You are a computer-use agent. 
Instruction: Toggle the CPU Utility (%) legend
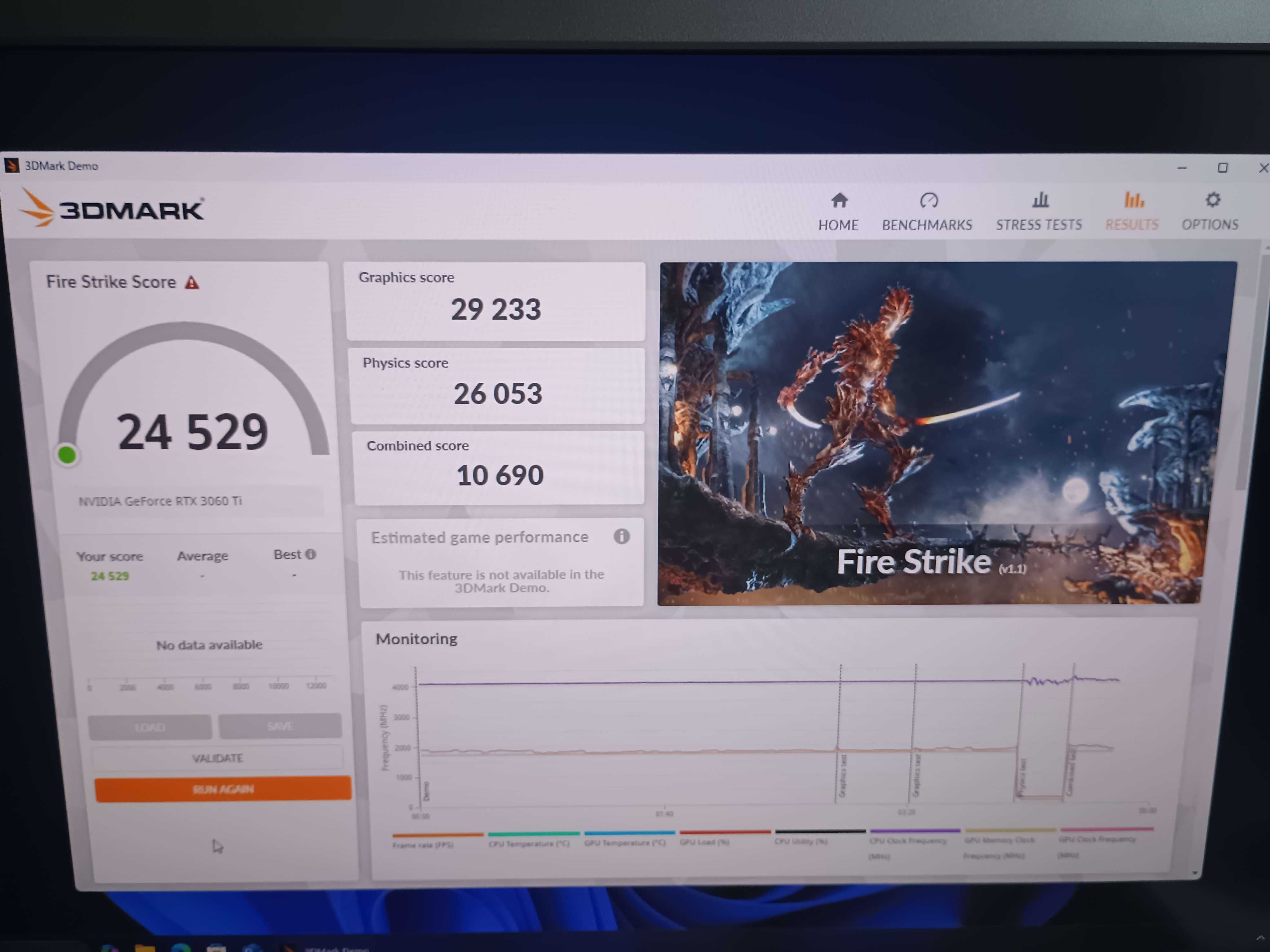point(820,837)
